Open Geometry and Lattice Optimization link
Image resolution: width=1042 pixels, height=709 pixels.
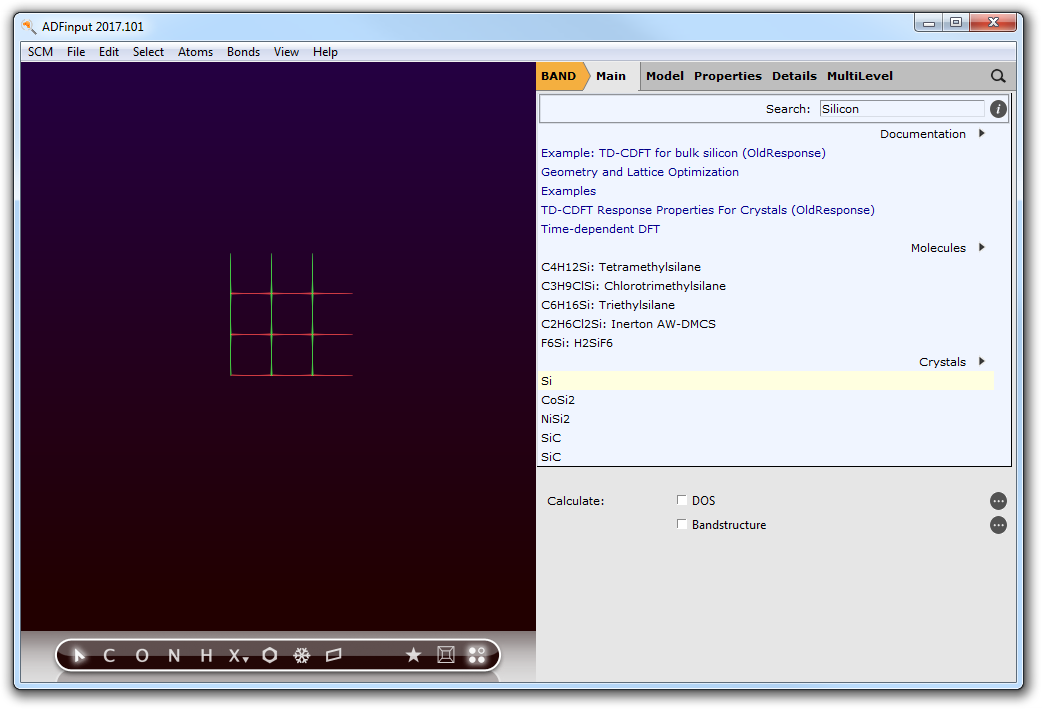[x=640, y=172]
